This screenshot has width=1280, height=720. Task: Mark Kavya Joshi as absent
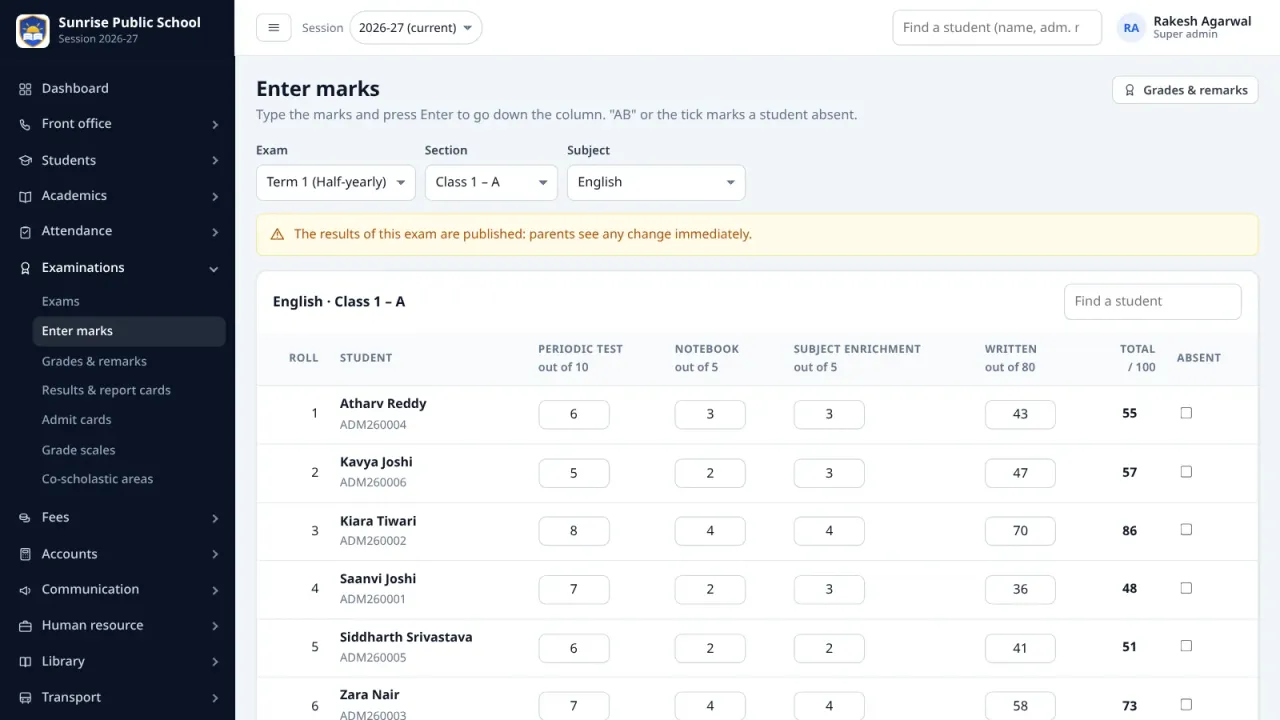[1186, 471]
